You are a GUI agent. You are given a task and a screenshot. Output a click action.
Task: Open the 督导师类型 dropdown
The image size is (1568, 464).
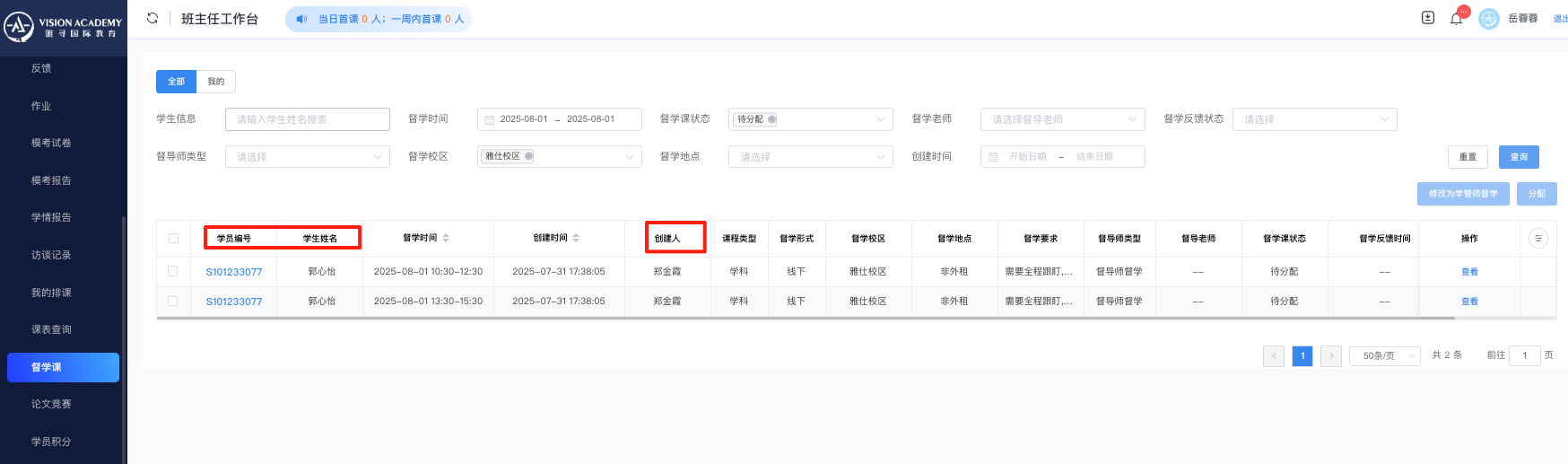307,157
